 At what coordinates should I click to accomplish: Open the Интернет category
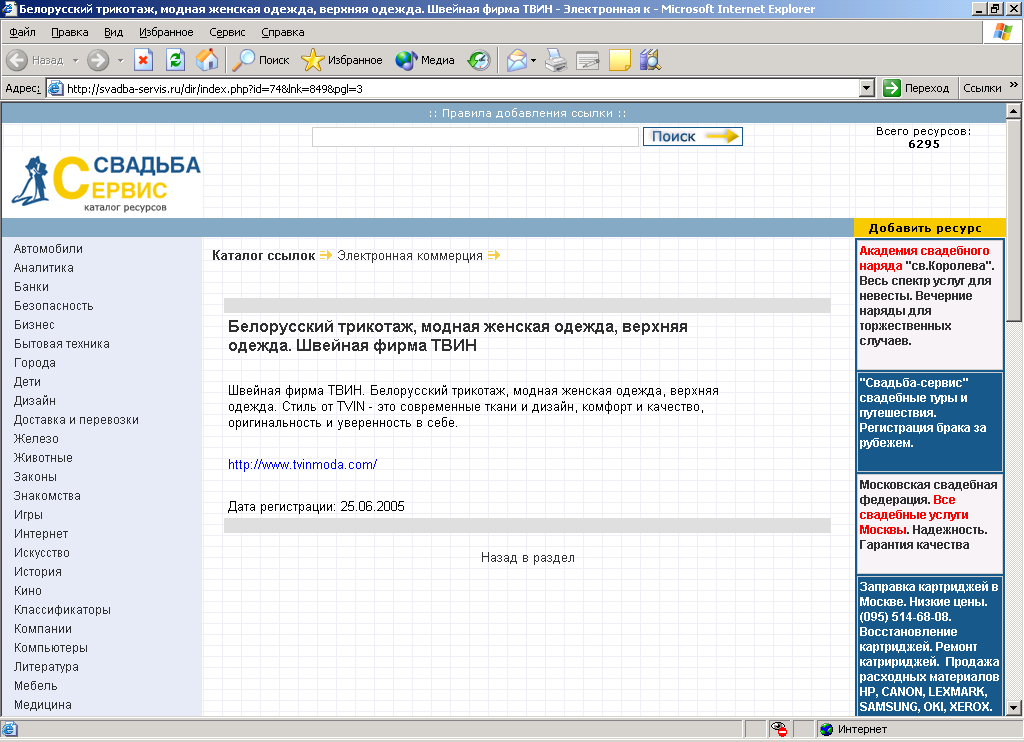click(x=41, y=534)
